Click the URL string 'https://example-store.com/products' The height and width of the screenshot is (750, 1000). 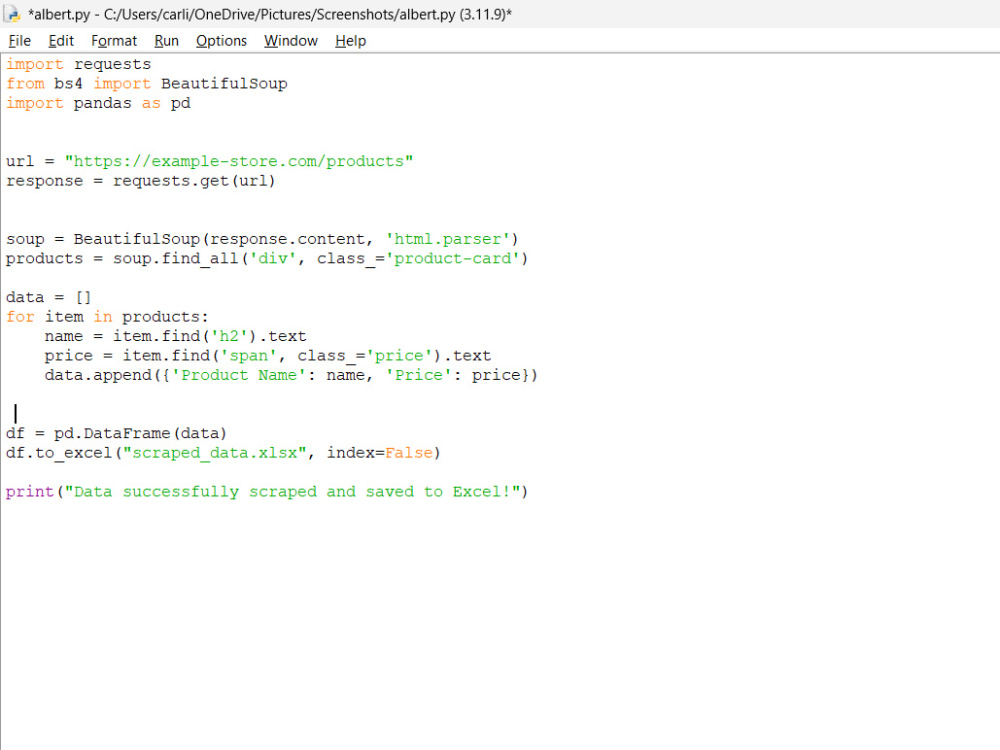[x=239, y=161]
